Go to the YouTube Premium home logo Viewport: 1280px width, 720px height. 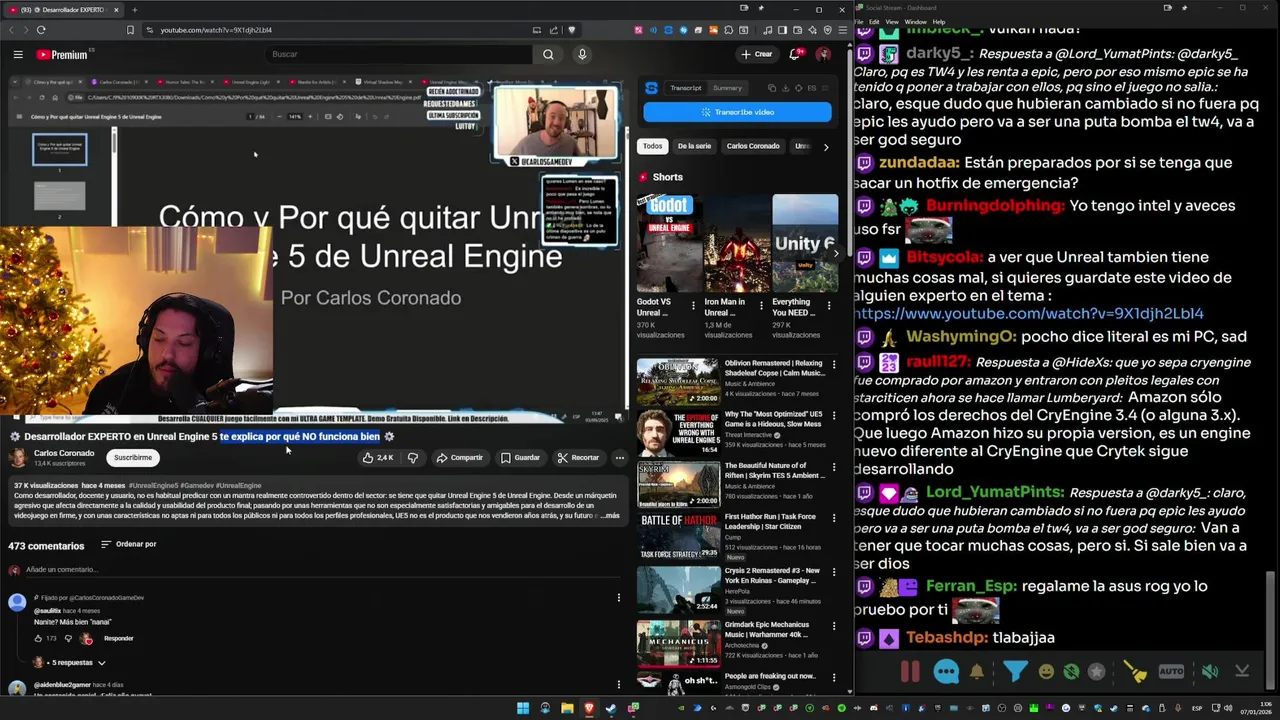pos(63,55)
